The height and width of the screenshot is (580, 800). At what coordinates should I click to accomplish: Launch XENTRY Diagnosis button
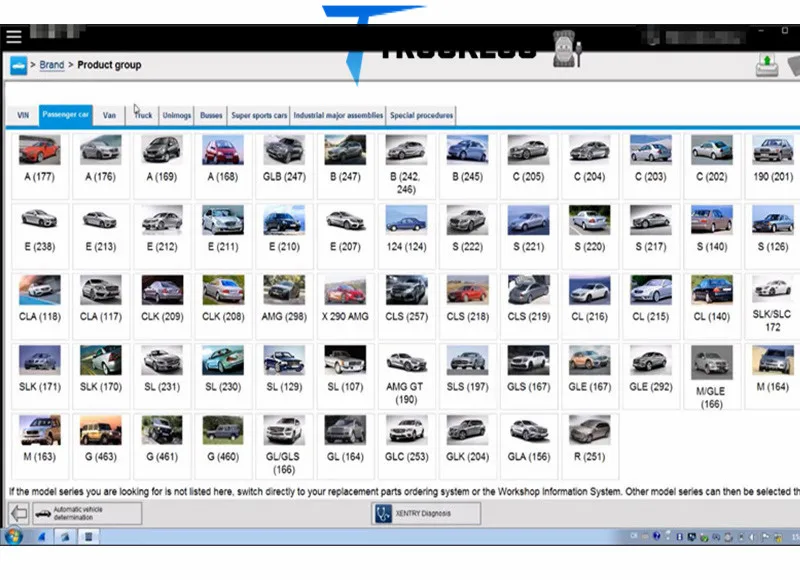click(x=426, y=513)
